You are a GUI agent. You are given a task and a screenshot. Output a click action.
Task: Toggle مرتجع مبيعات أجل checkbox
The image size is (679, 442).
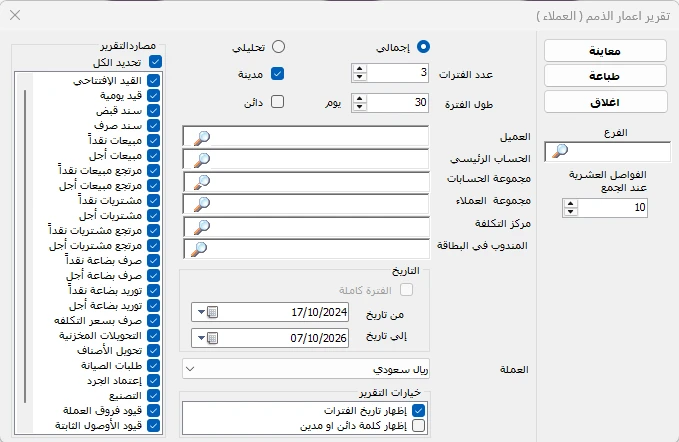point(153,185)
